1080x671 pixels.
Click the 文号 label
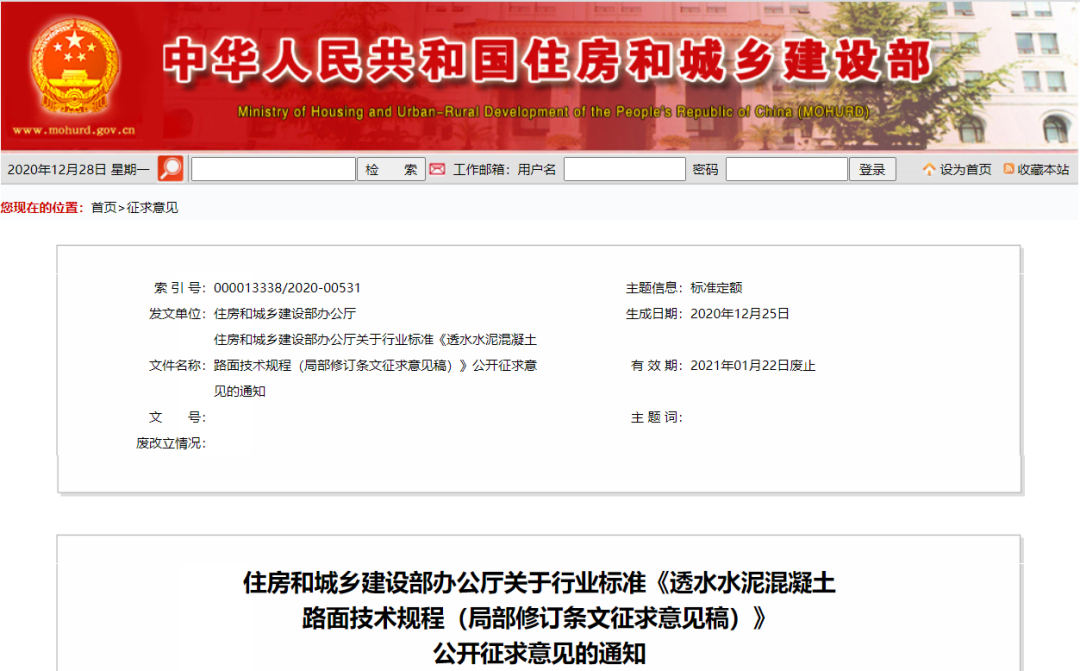pos(177,417)
